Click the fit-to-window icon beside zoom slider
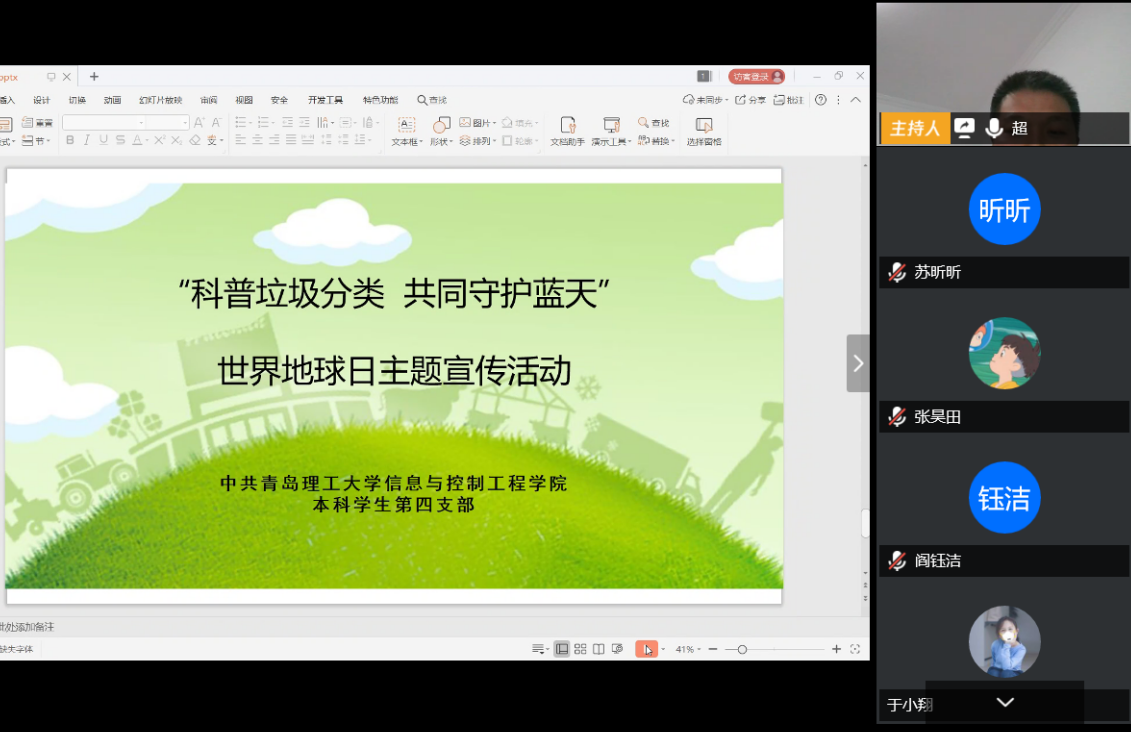1131x732 pixels. [x=855, y=649]
